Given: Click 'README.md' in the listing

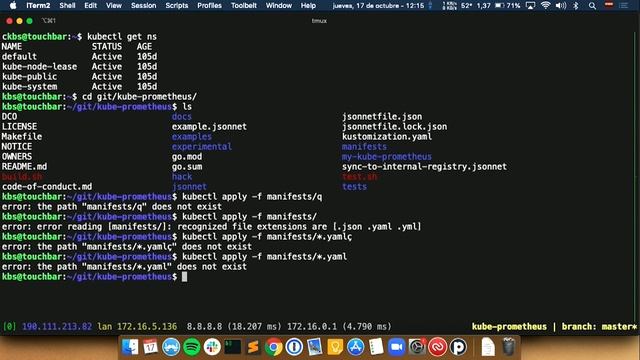Looking at the screenshot, I should 24,167.
